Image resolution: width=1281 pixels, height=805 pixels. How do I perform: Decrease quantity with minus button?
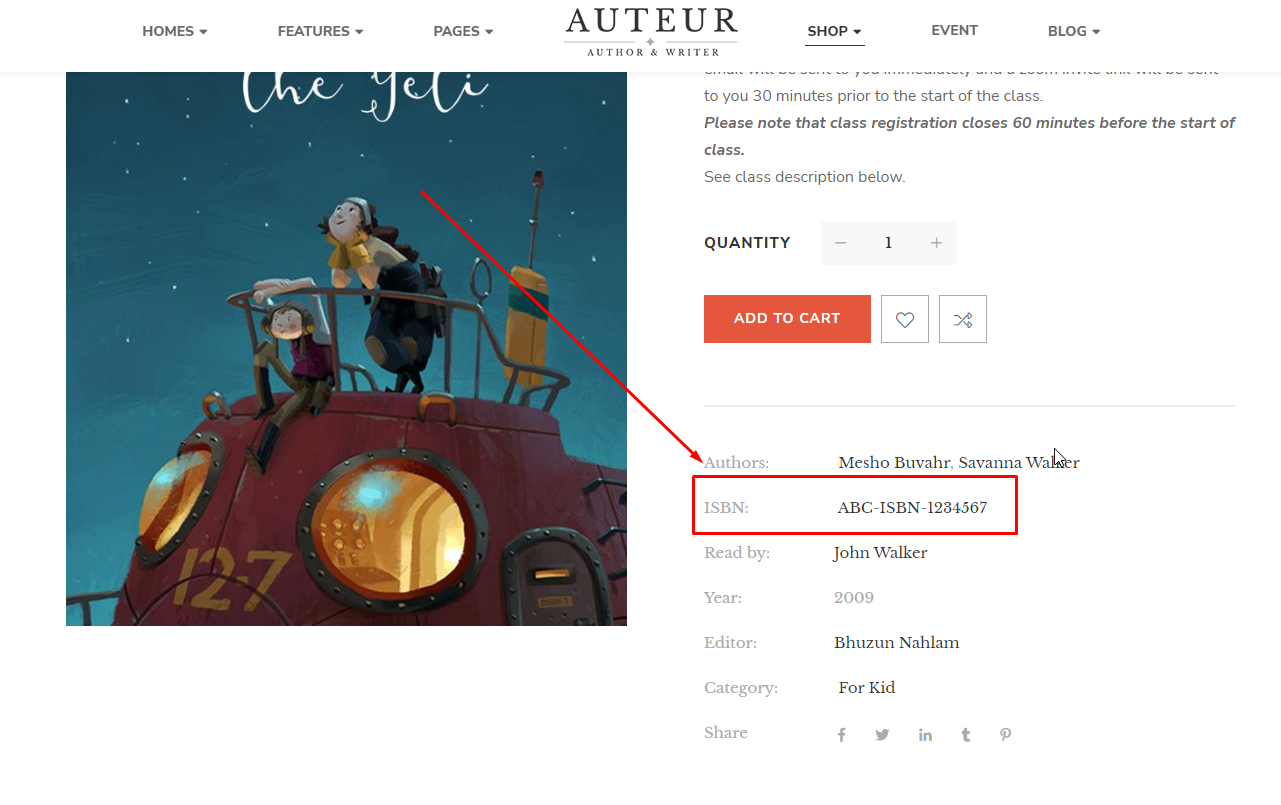click(x=840, y=243)
